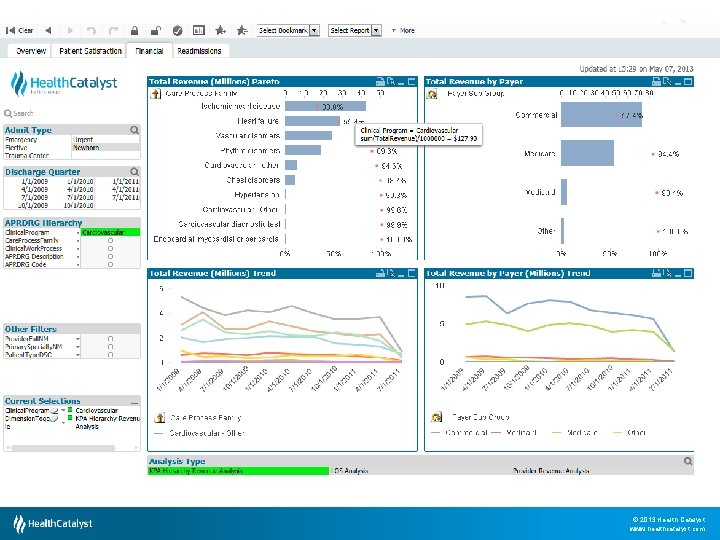The image size is (720, 540).
Task: Add a bookmark with star-plus icon
Action: point(220,30)
